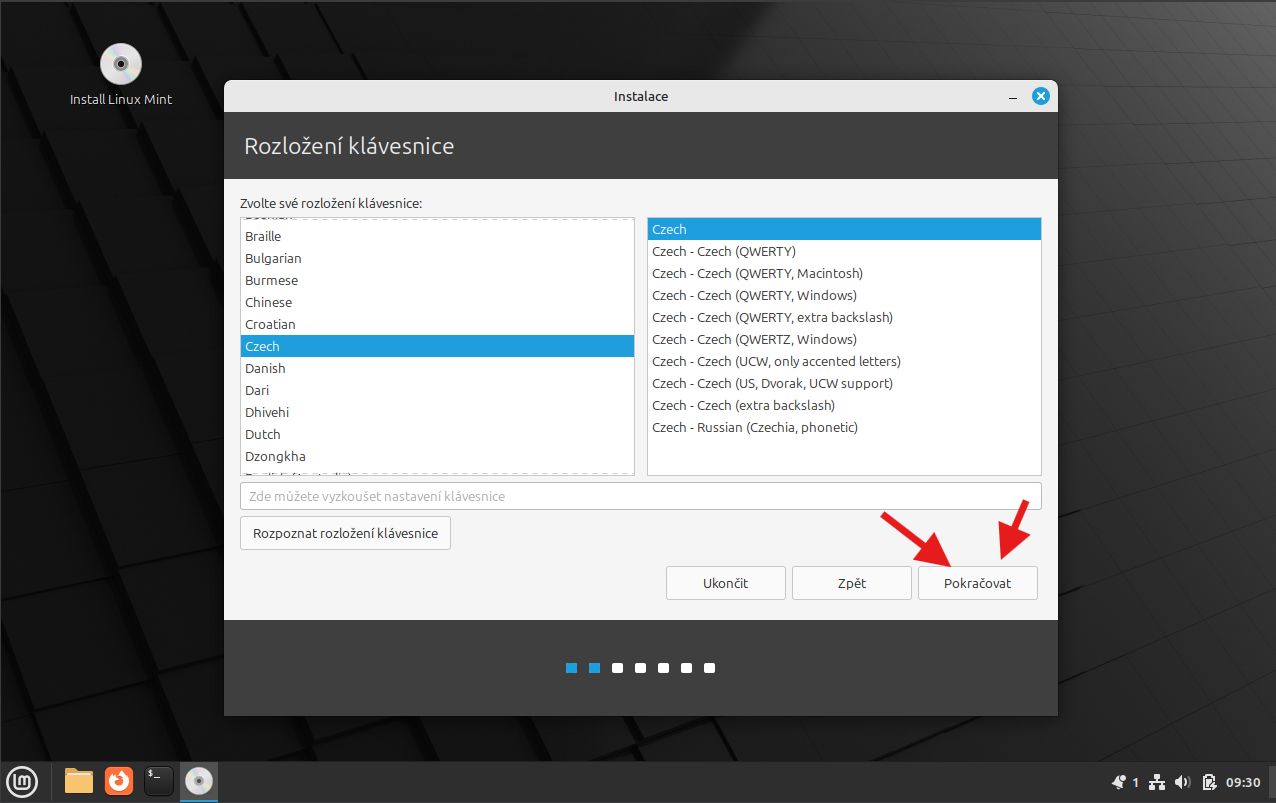
Task: Click the installer disc icon in taskbar
Action: (199, 781)
